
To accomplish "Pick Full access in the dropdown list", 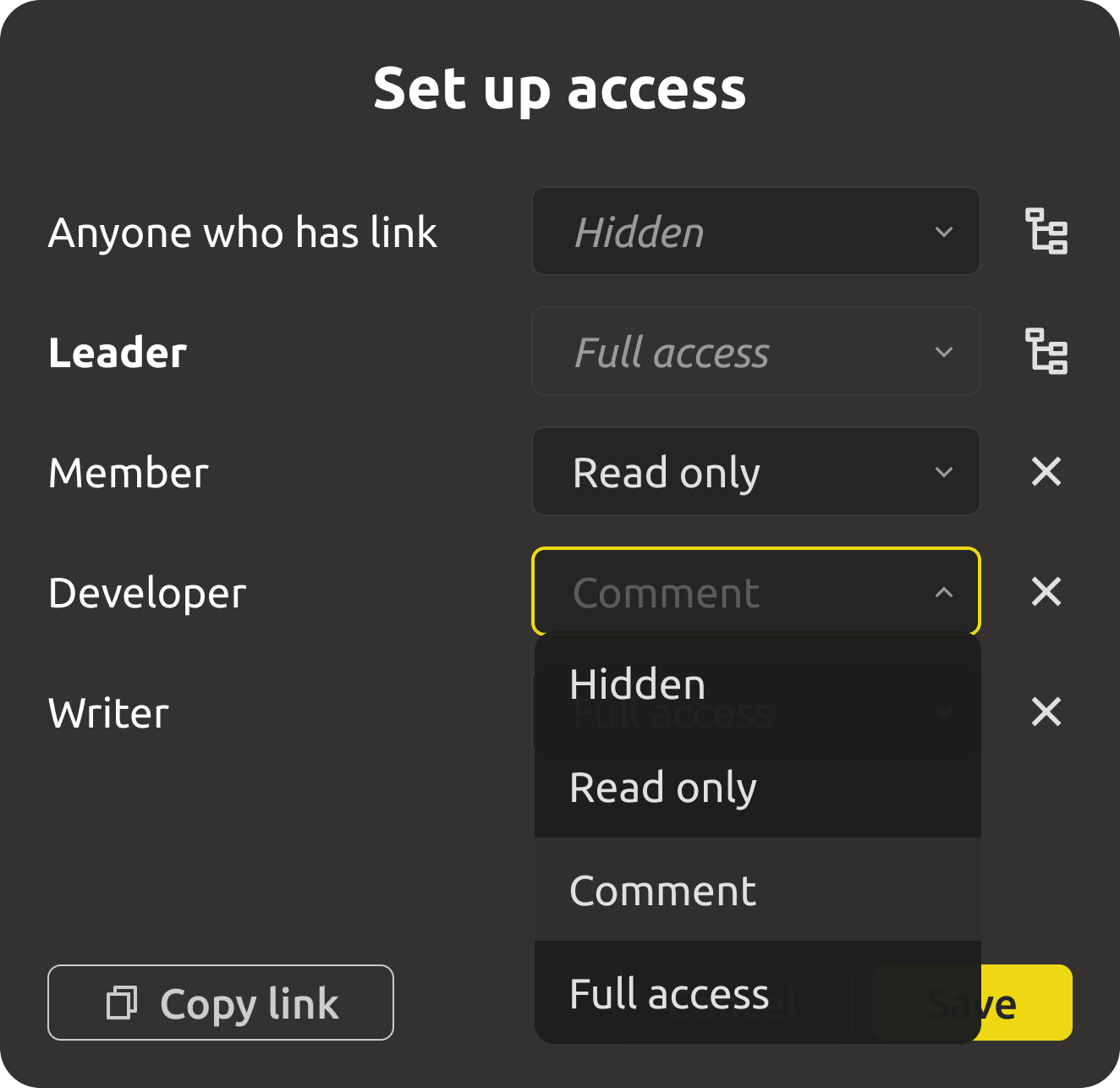I will (758, 993).
